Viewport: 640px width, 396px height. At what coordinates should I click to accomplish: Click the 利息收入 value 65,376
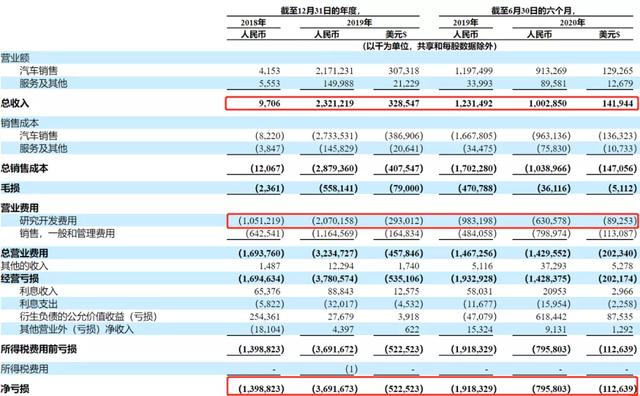[x=267, y=292]
